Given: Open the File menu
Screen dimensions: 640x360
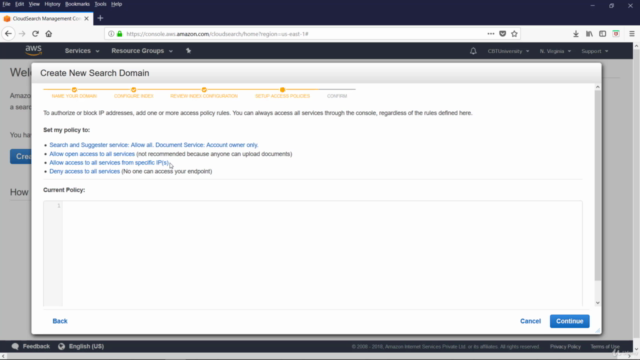Looking at the screenshot, I should click(6, 4).
